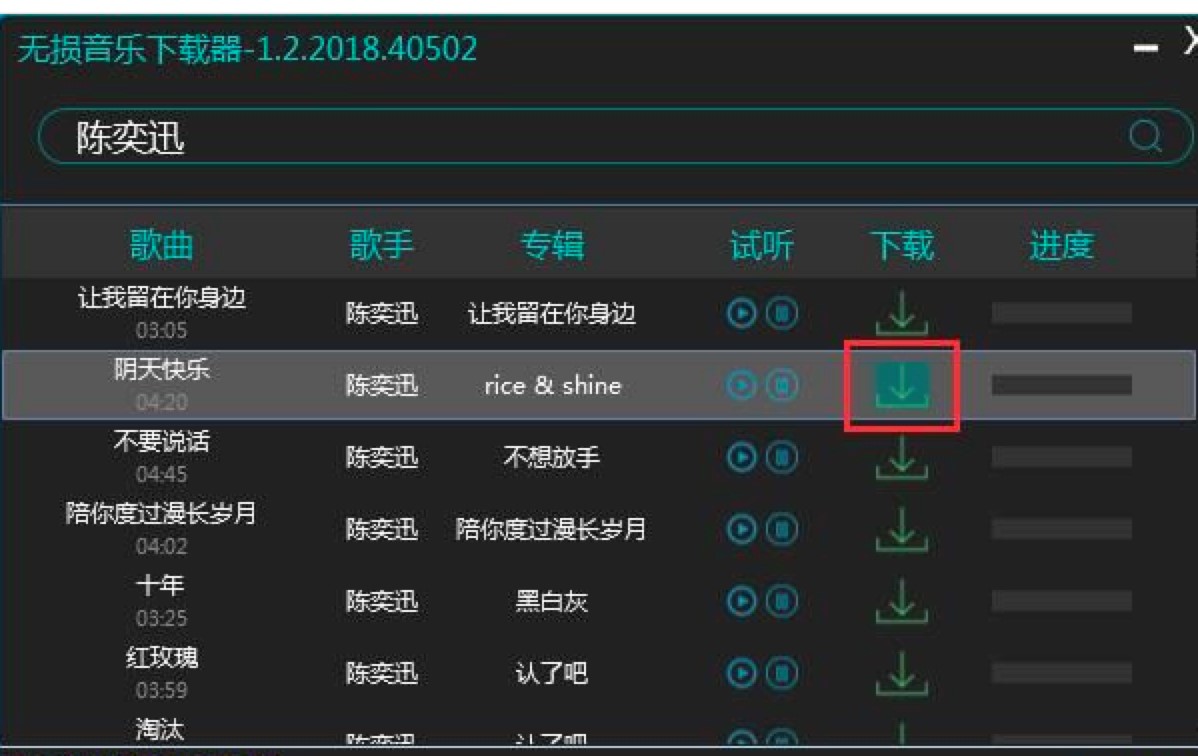This screenshot has width=1198, height=756.
Task: Download 阴天快乐 via highlighted arrow
Action: [902, 384]
